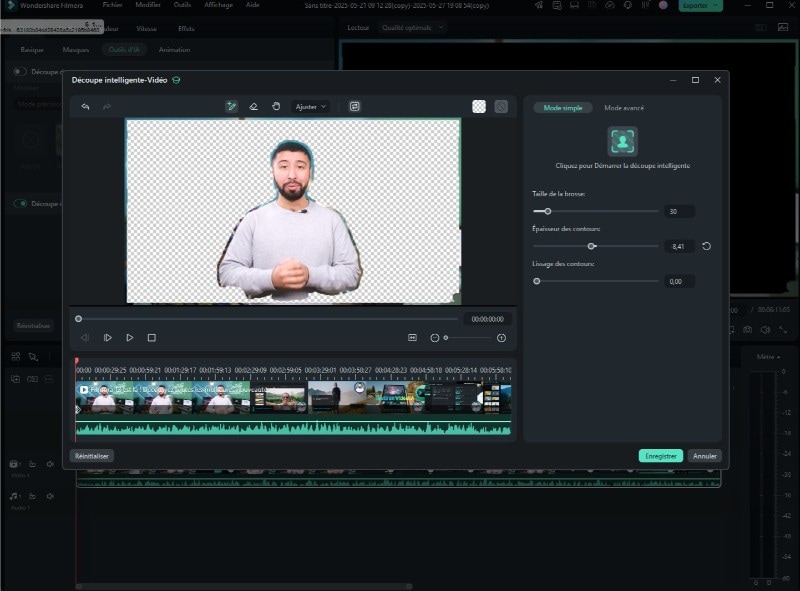Adjust the Épaisseur des contours slider

(596, 246)
